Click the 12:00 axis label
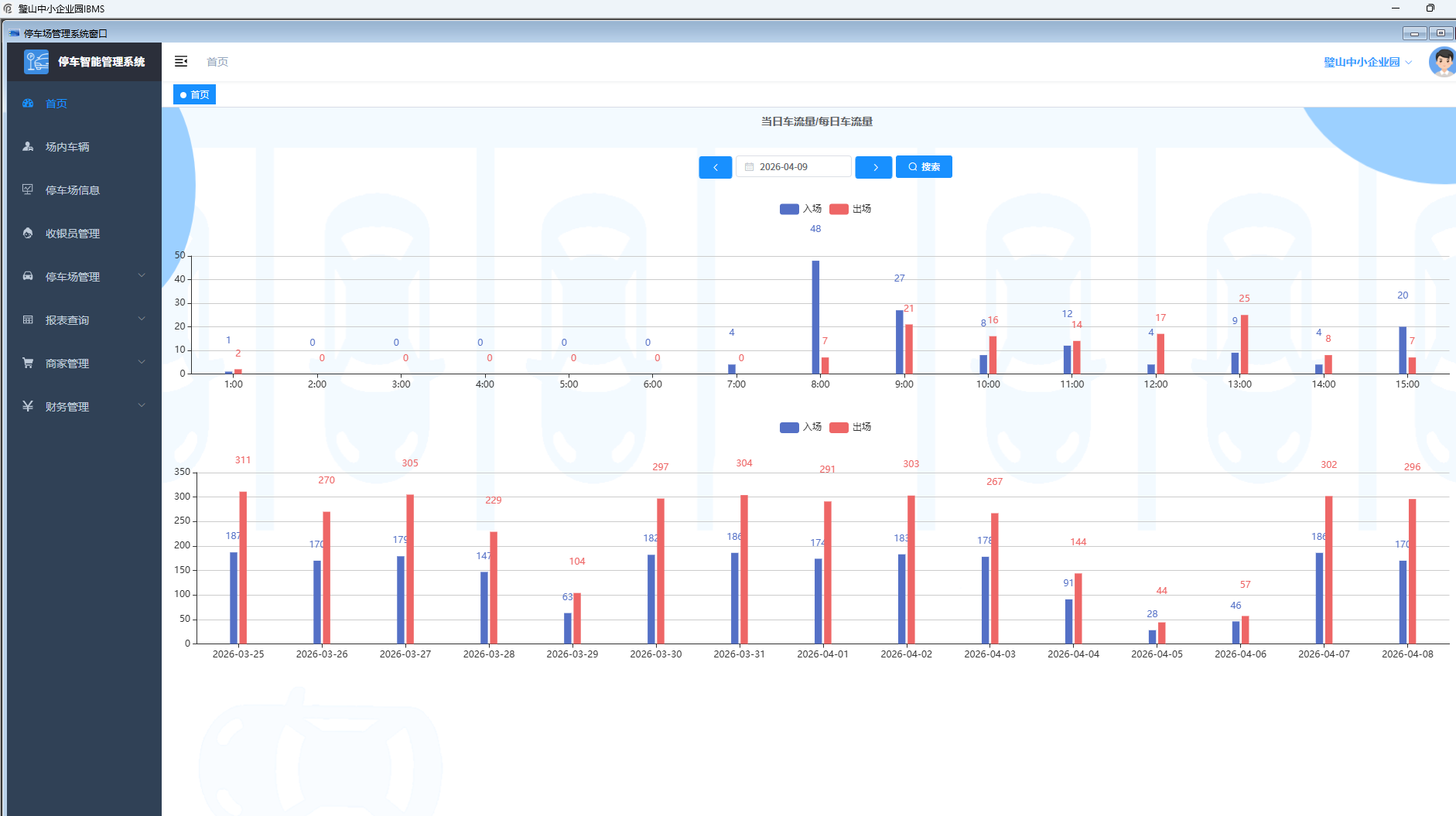 [x=1156, y=384]
